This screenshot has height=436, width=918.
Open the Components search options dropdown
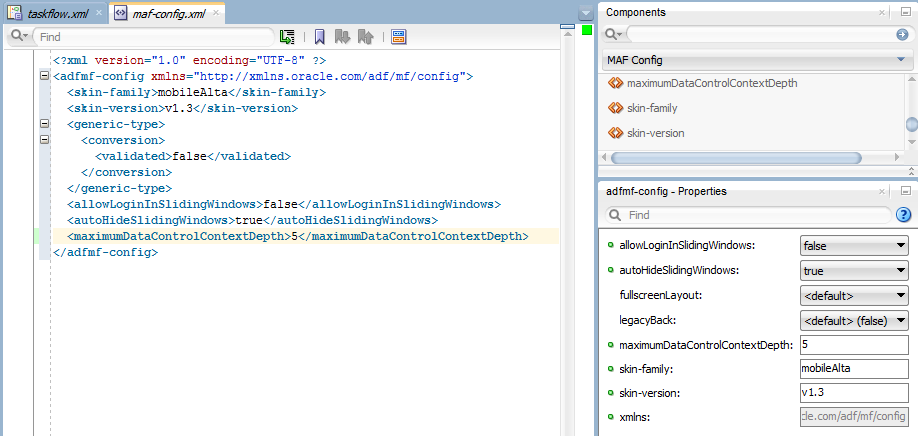(613, 35)
